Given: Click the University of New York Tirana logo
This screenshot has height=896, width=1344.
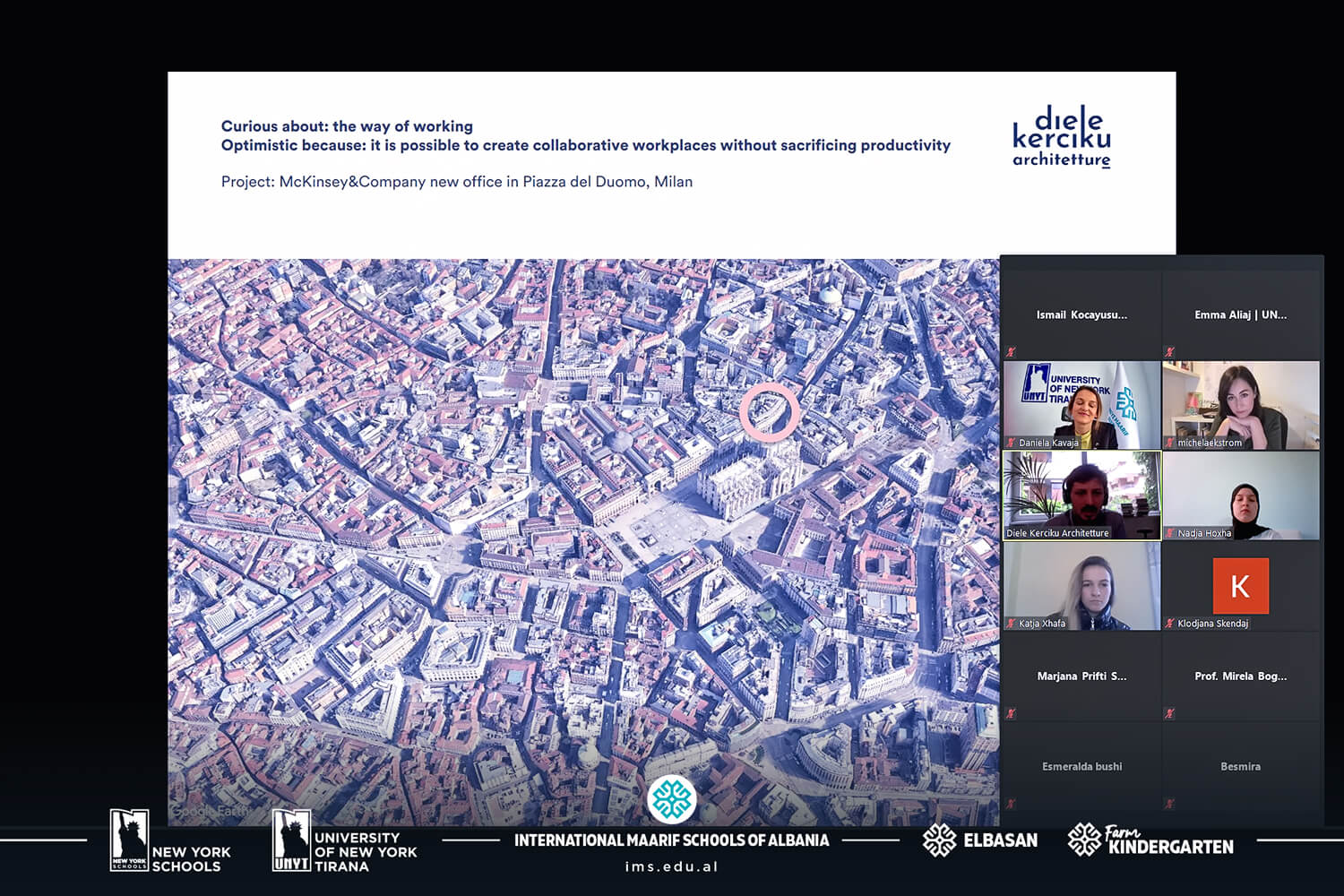Looking at the screenshot, I should point(345,841).
